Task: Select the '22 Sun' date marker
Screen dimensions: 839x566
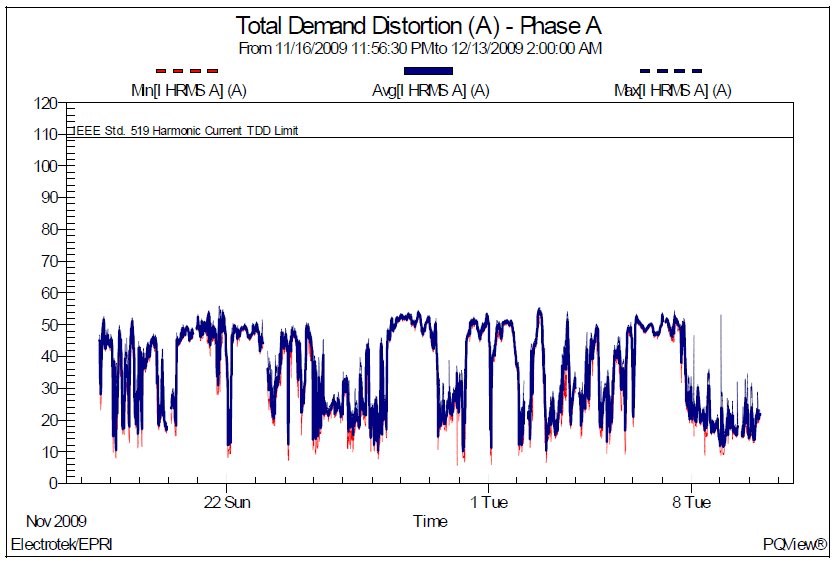Action: (x=226, y=502)
